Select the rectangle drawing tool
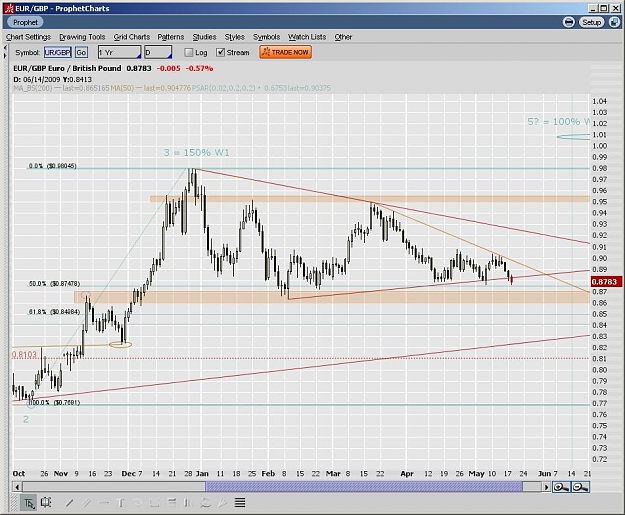This screenshot has width=625, height=515. pyautogui.click(x=155, y=503)
